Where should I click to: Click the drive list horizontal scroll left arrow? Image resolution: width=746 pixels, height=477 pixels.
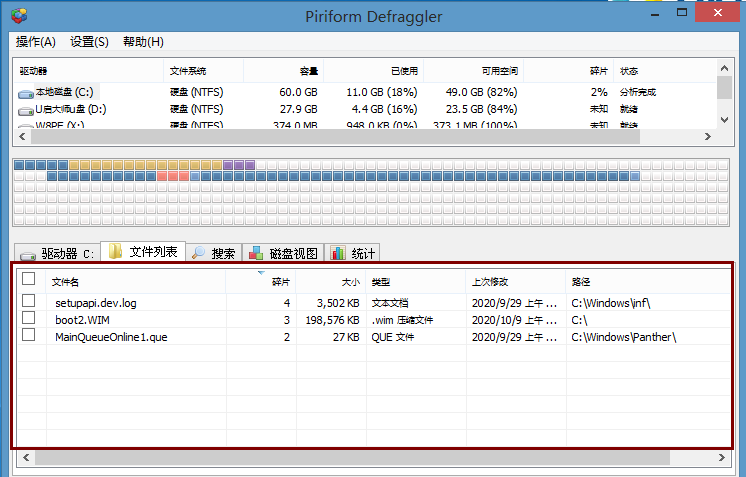(22, 136)
